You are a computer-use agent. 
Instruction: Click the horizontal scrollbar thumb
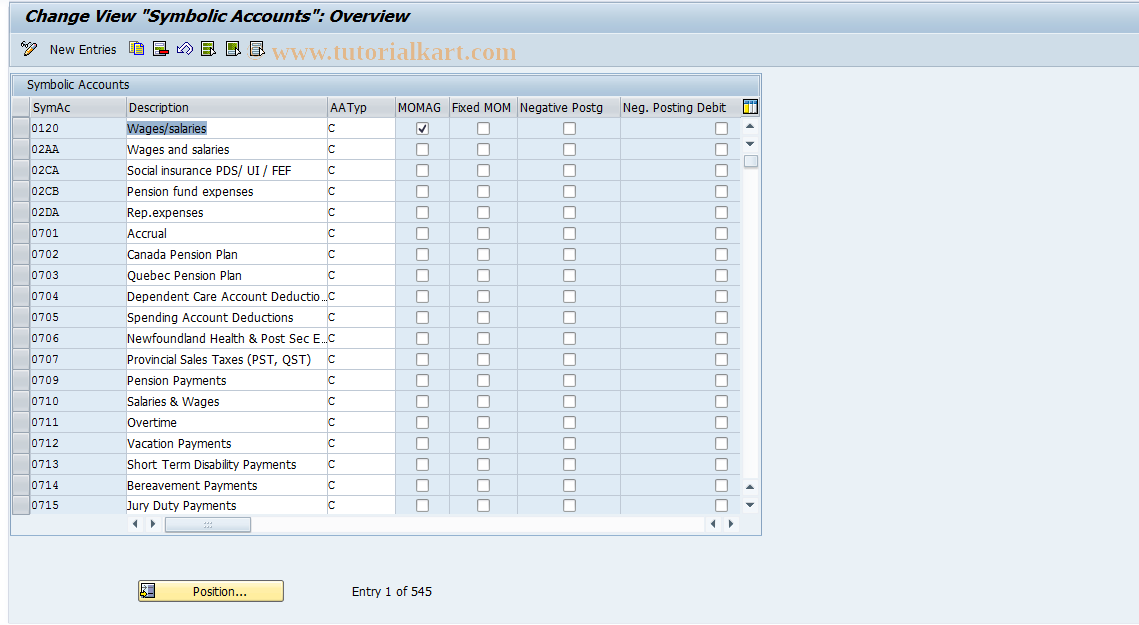(x=208, y=525)
